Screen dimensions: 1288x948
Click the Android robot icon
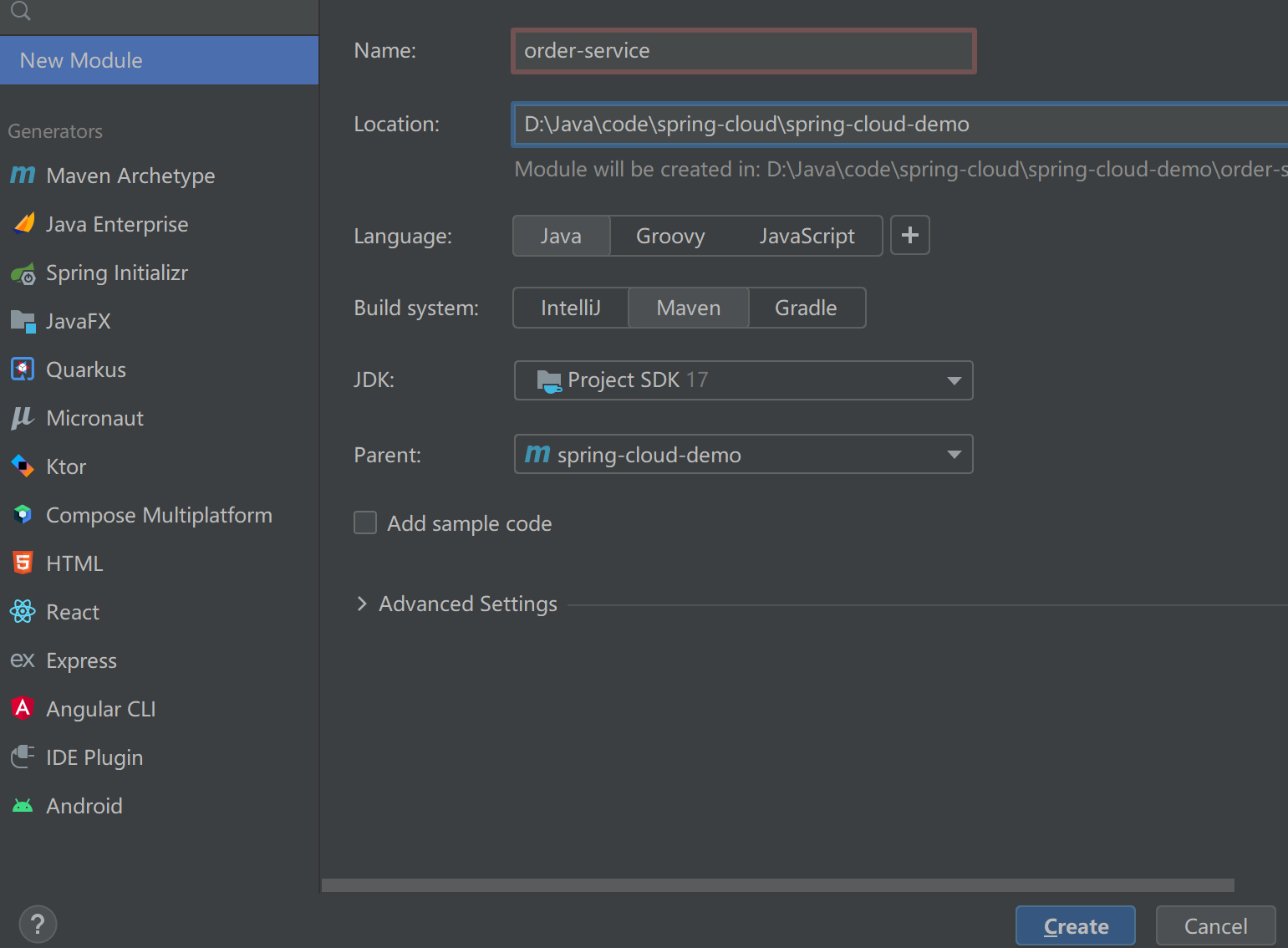tap(23, 806)
